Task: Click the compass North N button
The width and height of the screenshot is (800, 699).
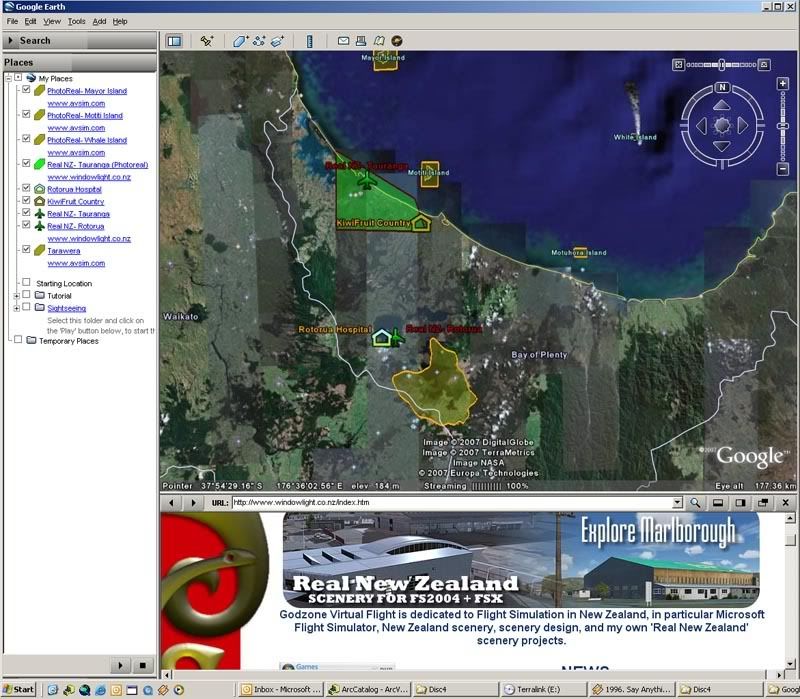Action: click(x=722, y=87)
